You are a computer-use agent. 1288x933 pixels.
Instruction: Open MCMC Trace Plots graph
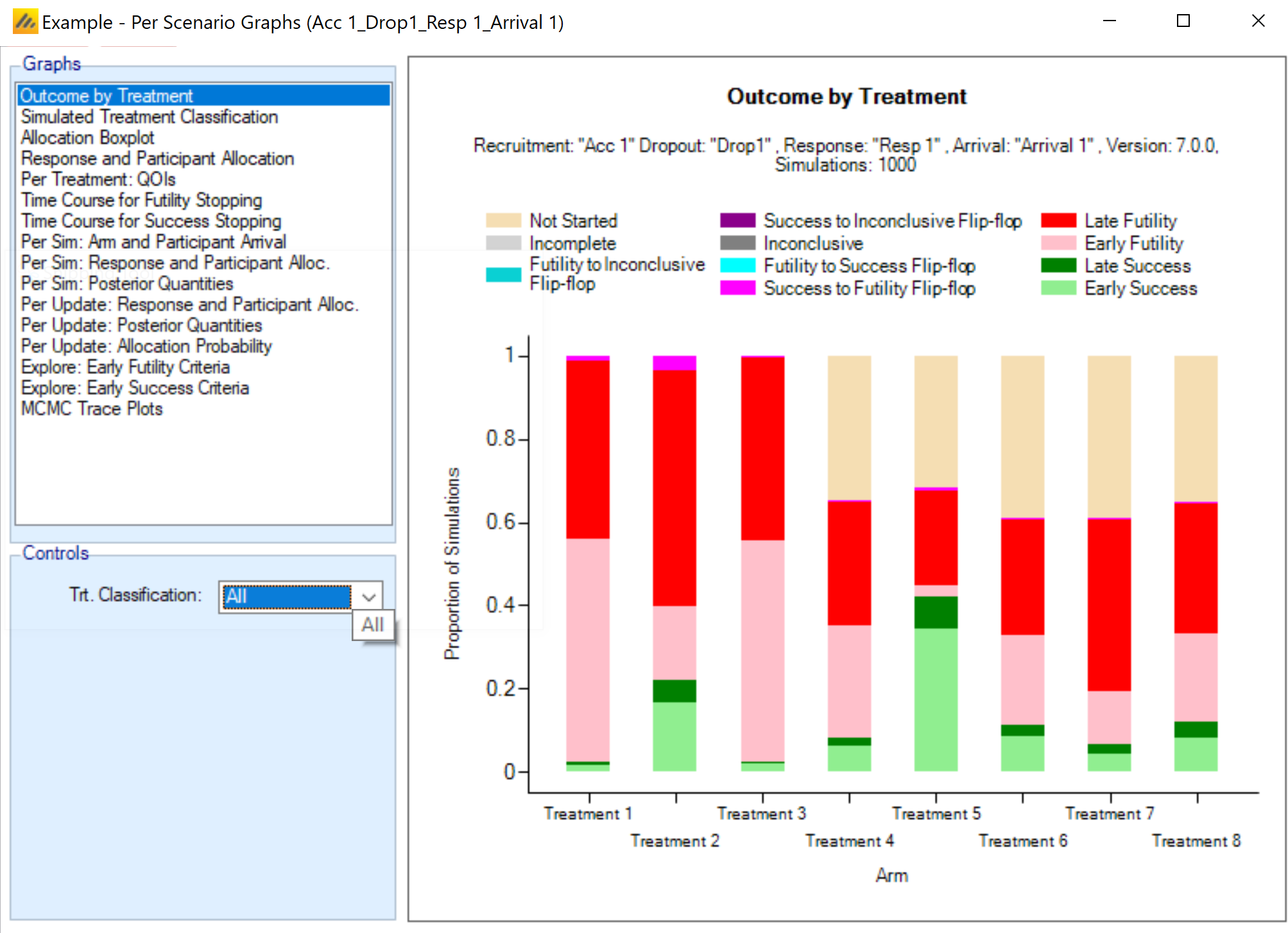[x=92, y=409]
